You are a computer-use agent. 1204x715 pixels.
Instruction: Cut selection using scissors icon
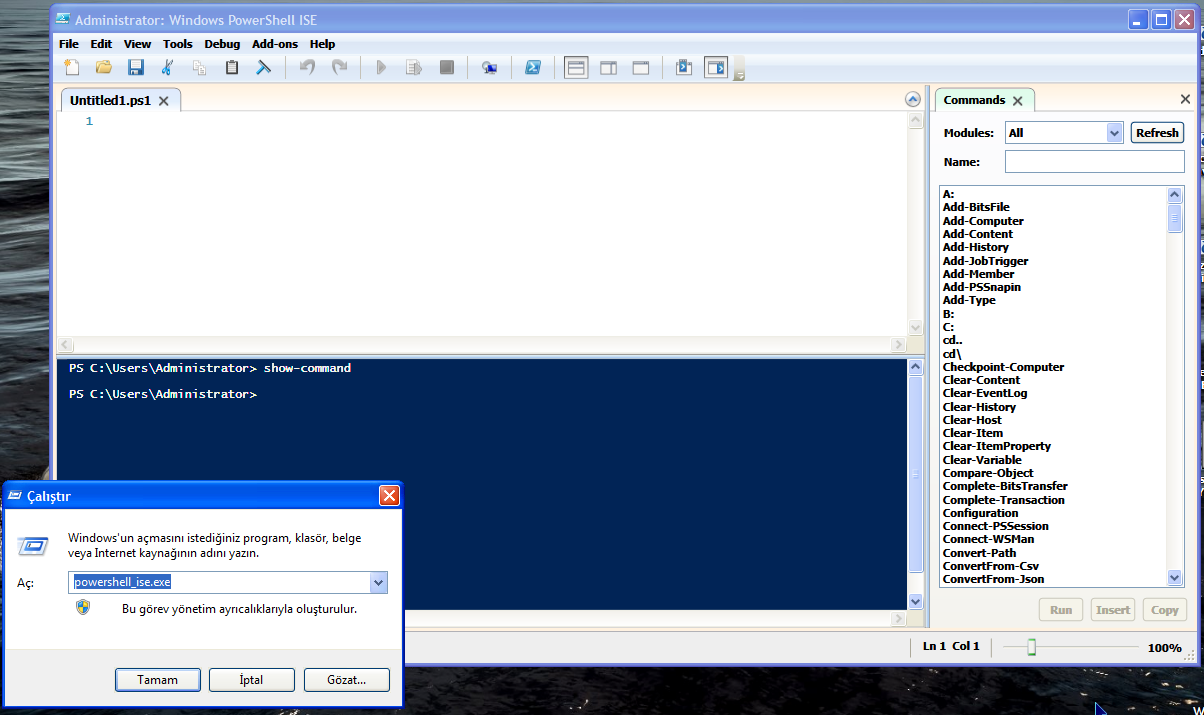pos(168,67)
